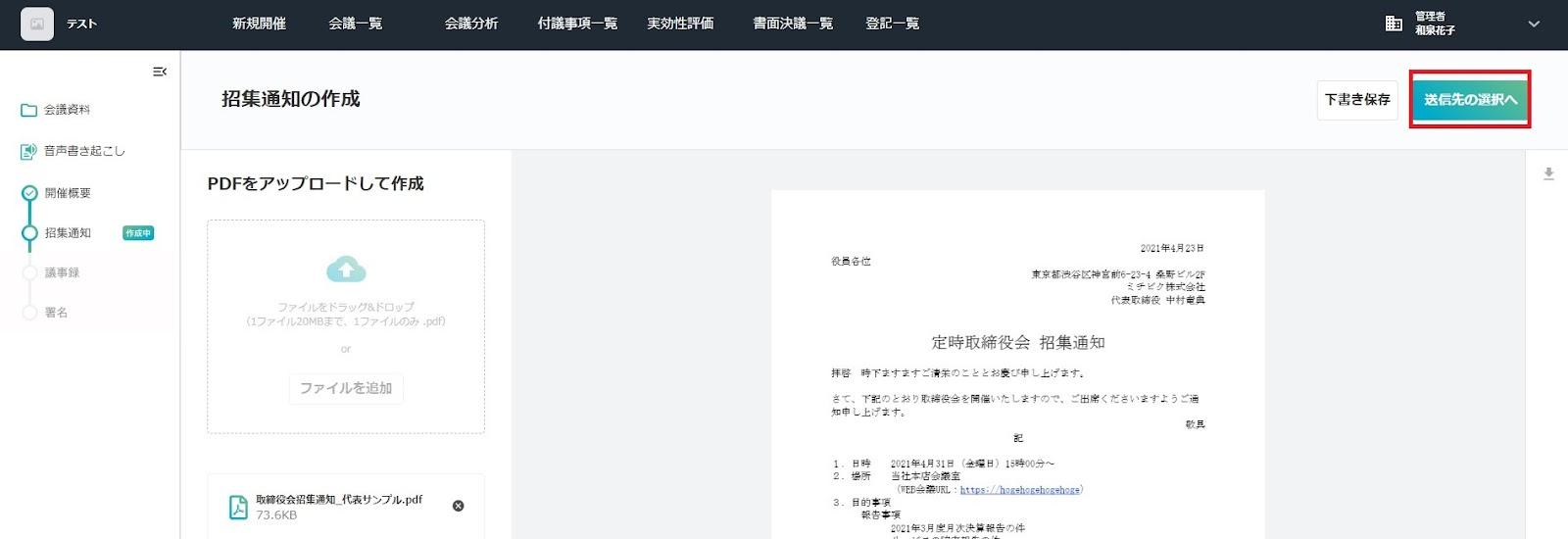Remove the uploaded PDF file
The height and width of the screenshot is (539, 1568).
(x=458, y=506)
